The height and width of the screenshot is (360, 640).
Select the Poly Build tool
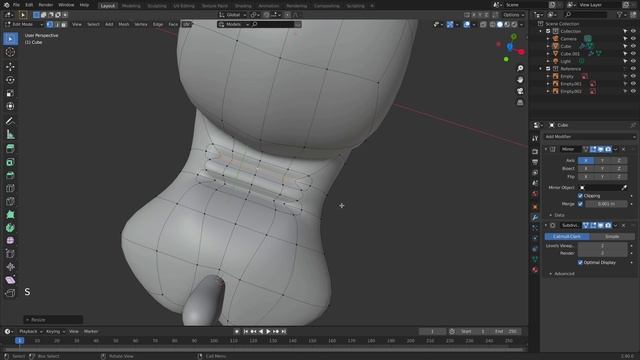point(10,215)
